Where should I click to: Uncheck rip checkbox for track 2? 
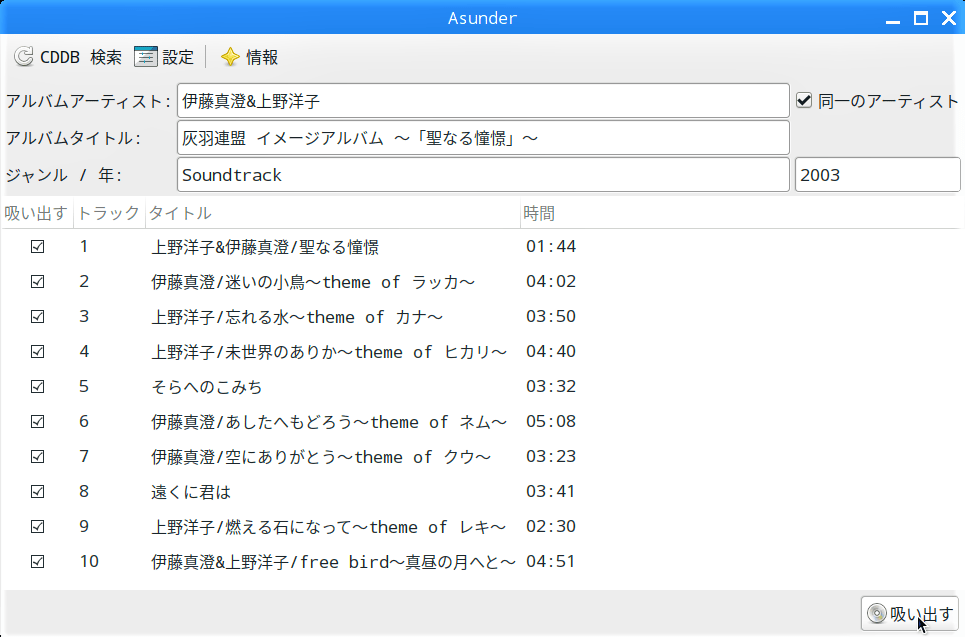click(x=38, y=282)
